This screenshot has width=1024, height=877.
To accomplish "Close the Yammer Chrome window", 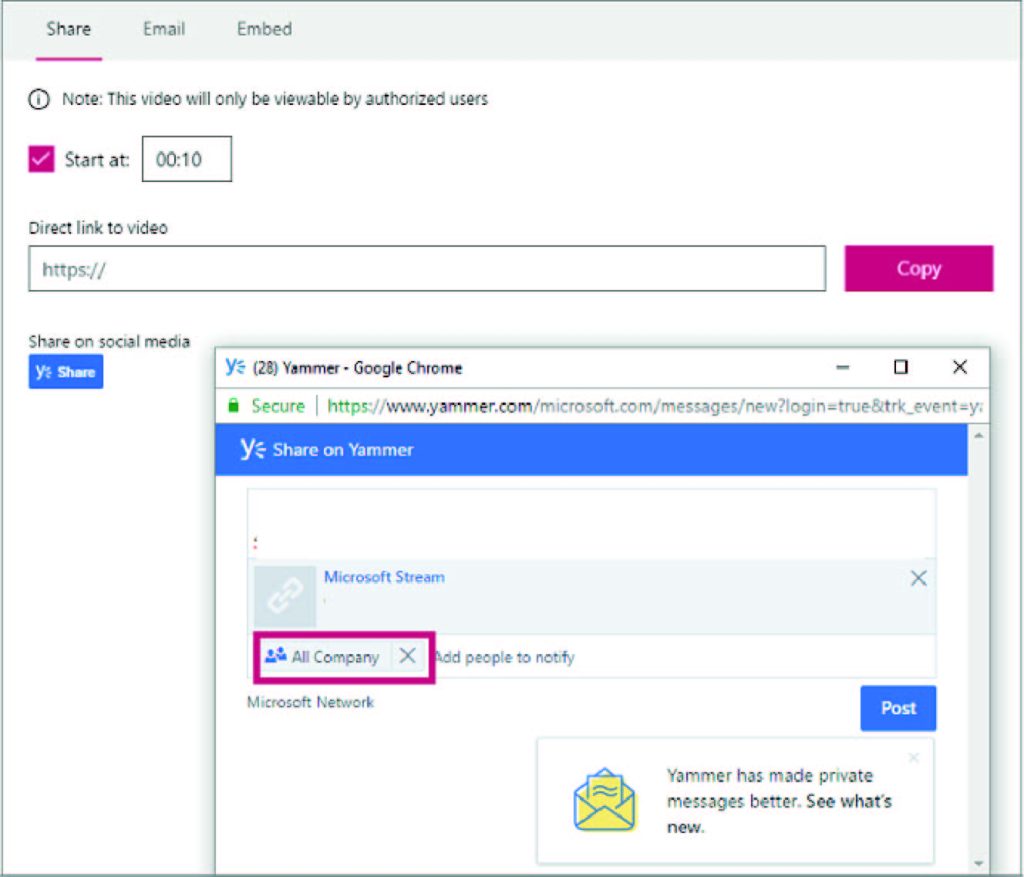I will pos(960,367).
